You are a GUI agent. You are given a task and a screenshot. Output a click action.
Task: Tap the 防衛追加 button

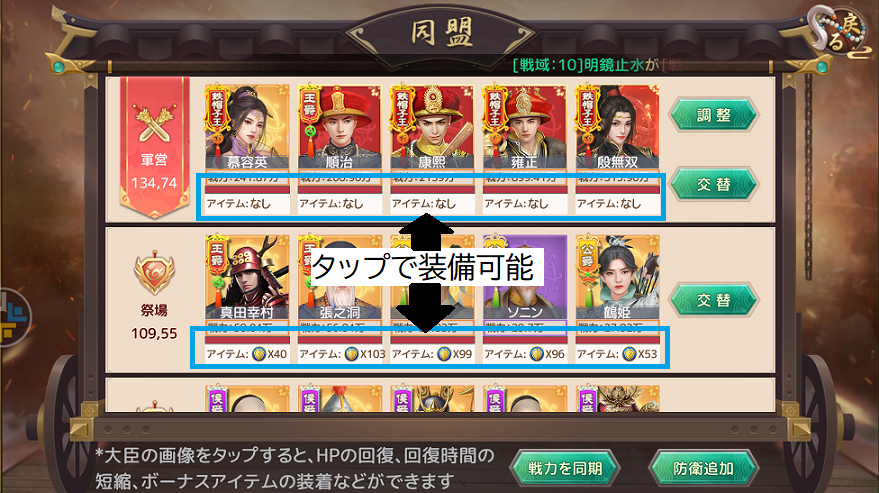703,468
